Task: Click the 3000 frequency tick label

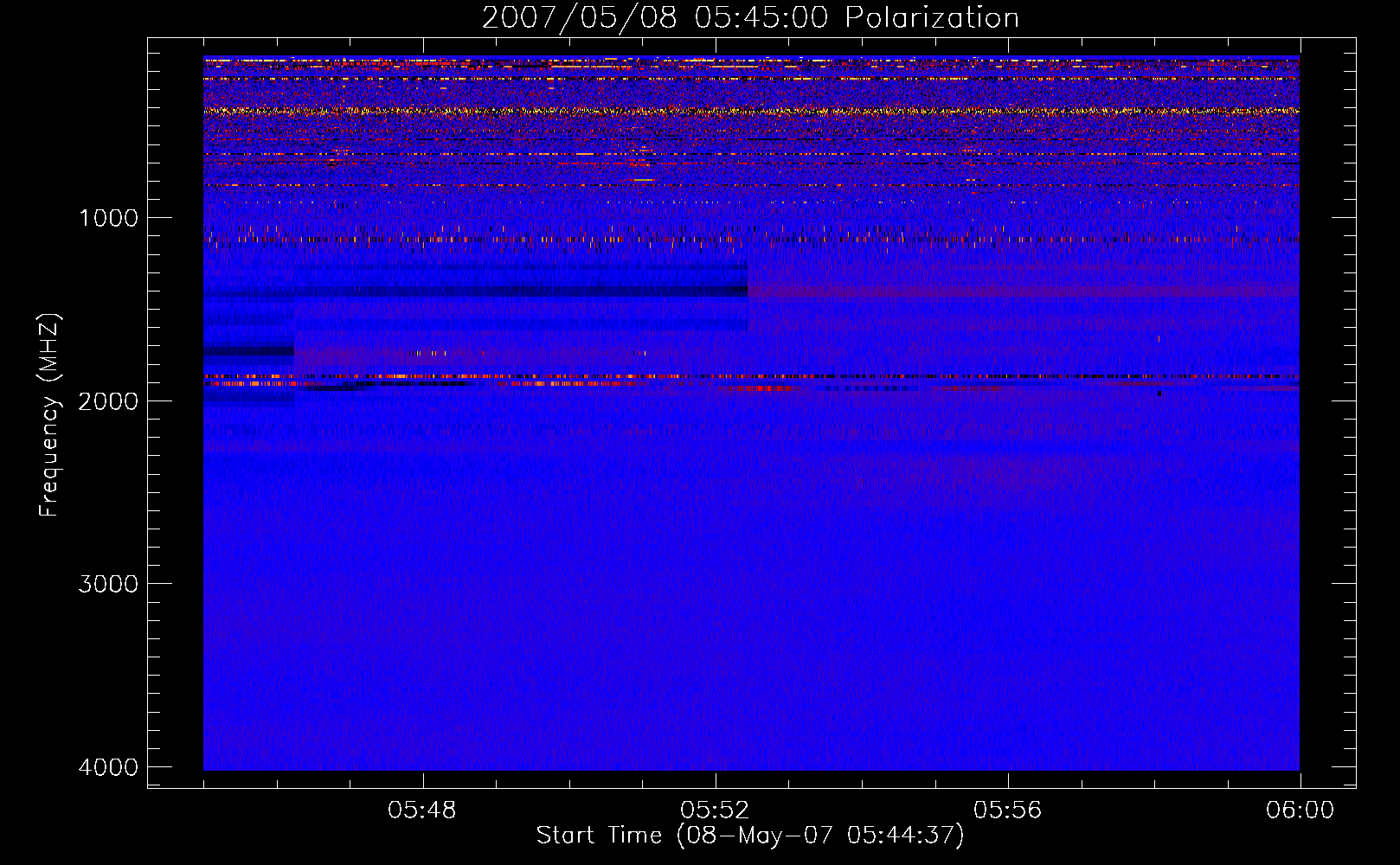Action: pyautogui.click(x=108, y=584)
